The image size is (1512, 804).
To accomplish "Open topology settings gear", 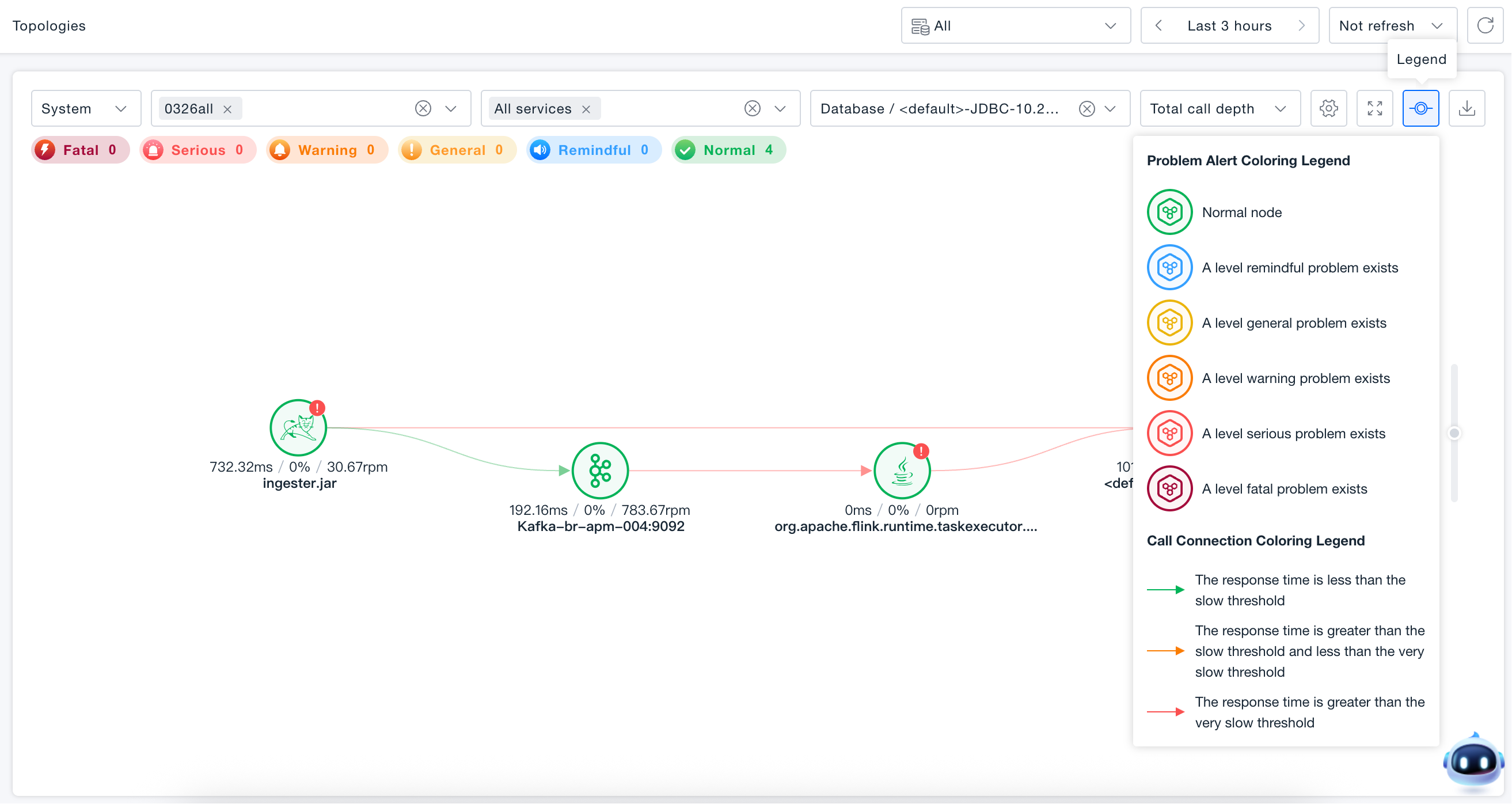I will pos(1329,109).
